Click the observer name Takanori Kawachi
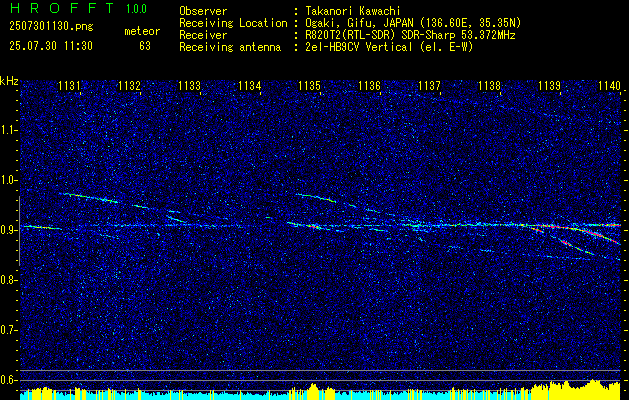629x400 pixels. pos(352,11)
